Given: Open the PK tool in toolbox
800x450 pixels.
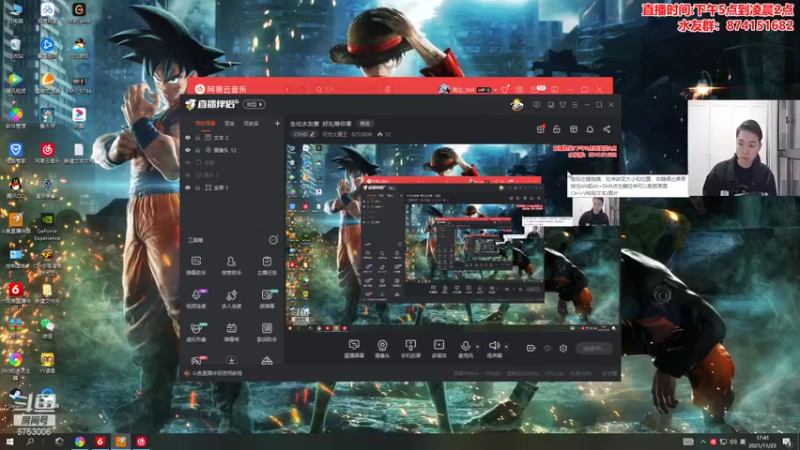Looking at the screenshot, I should (x=196, y=361).
